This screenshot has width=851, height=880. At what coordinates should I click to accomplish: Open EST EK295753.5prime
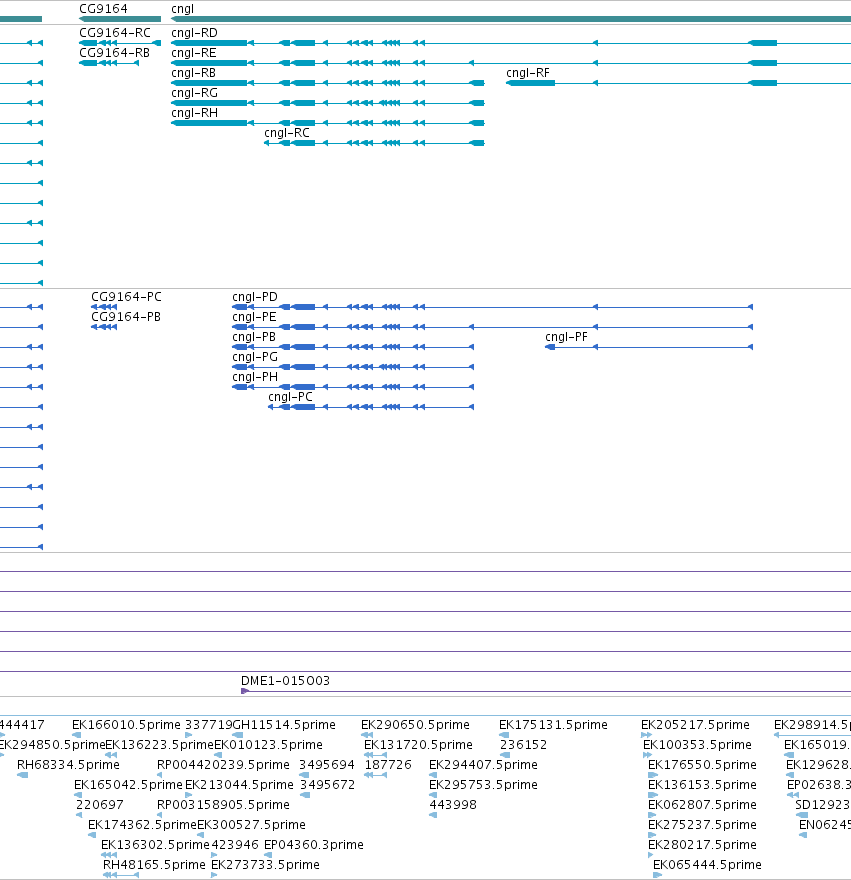point(483,785)
